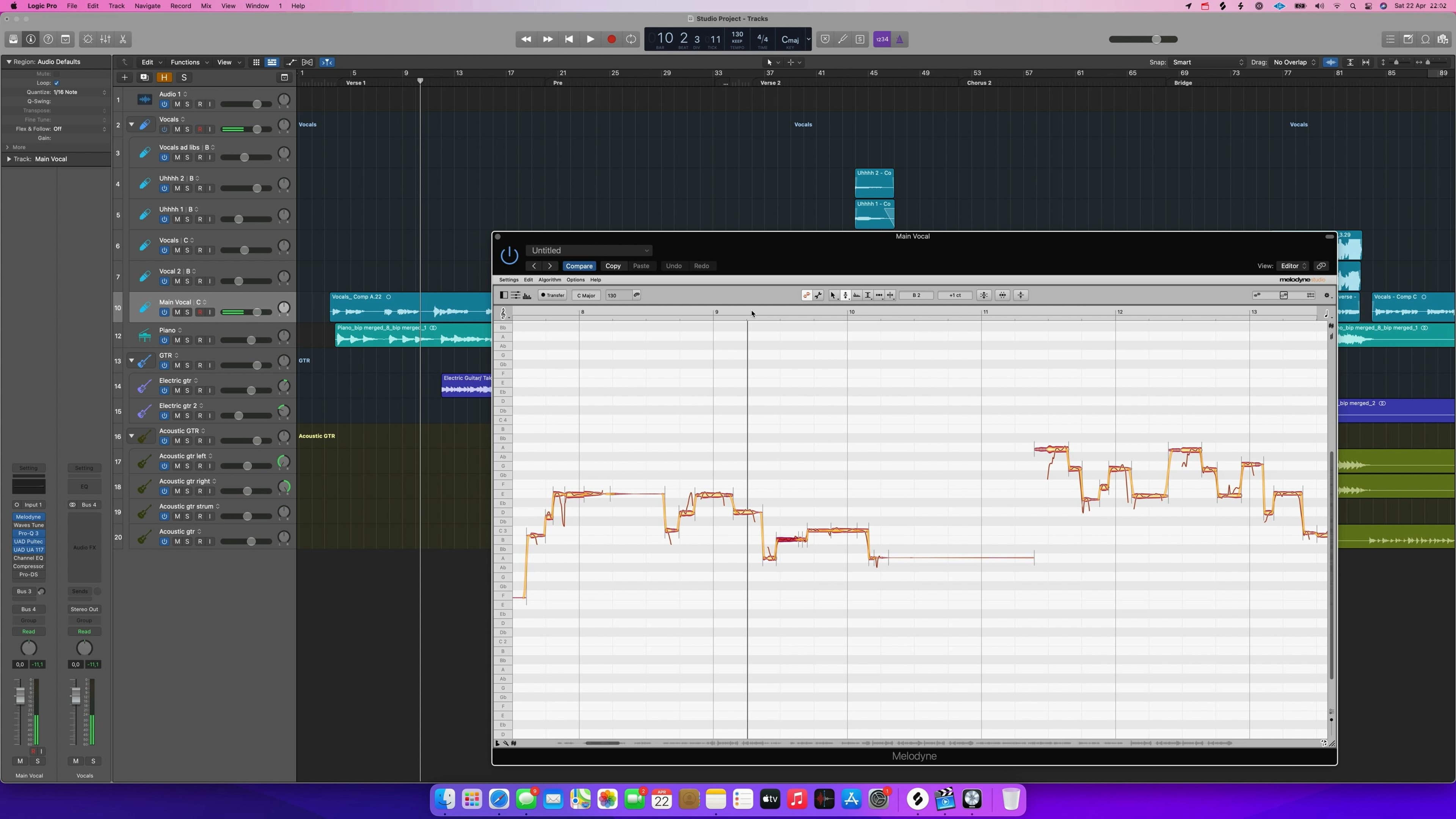1456x819 pixels.
Task: Solo the Electric gtr track
Action: click(187, 391)
